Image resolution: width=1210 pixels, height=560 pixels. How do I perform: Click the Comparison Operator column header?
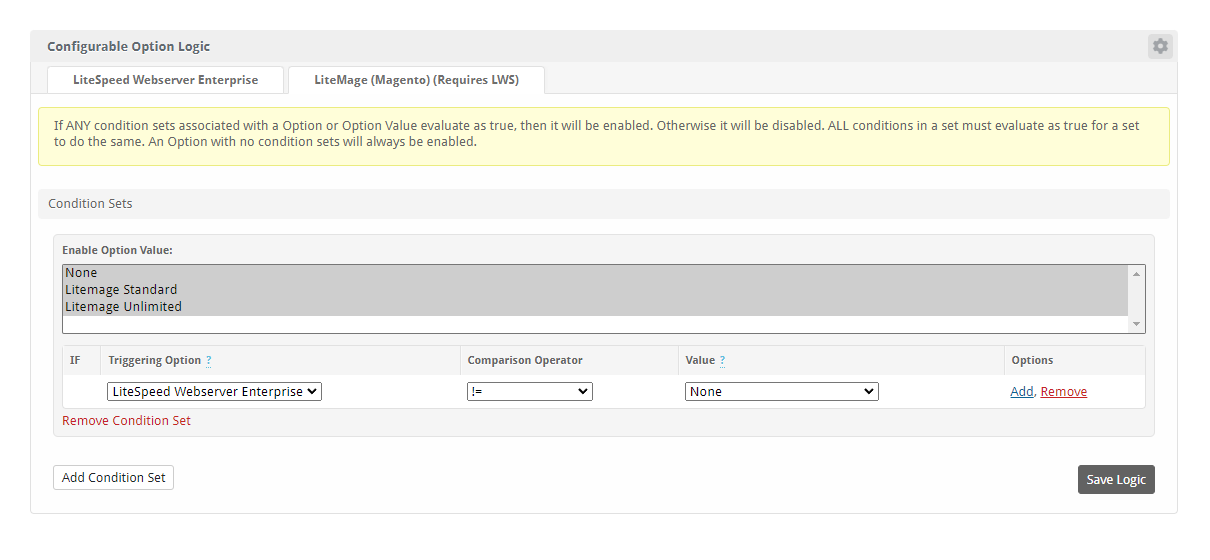[x=525, y=360]
